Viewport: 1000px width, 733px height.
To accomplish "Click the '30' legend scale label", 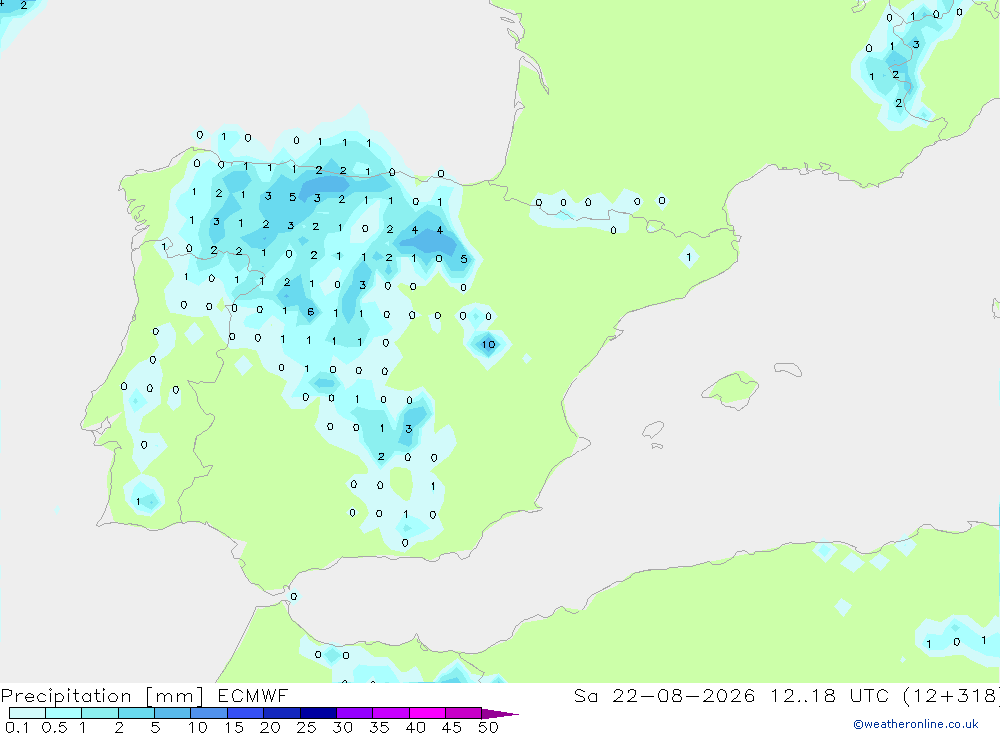I will (343, 727).
